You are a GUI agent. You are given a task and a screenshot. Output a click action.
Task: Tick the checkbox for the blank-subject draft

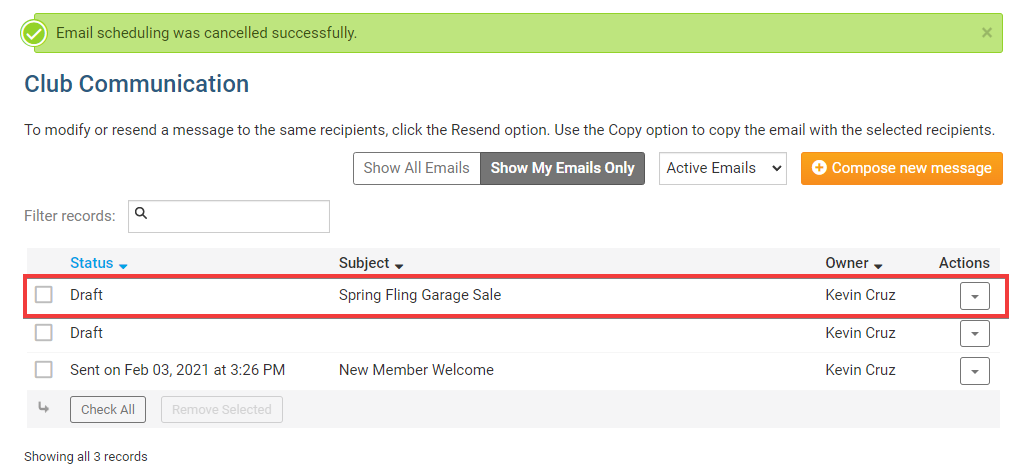(x=44, y=332)
